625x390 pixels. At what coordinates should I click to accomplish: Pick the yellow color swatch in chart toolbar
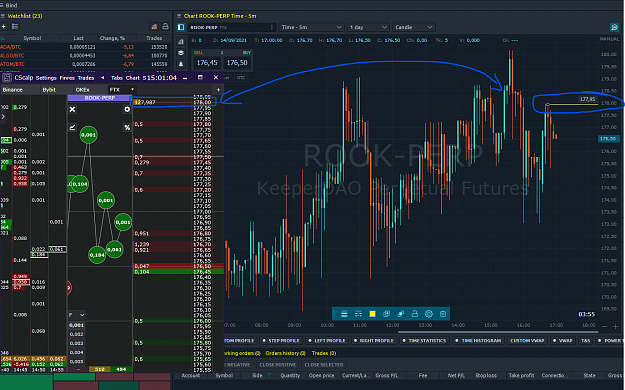click(x=372, y=314)
